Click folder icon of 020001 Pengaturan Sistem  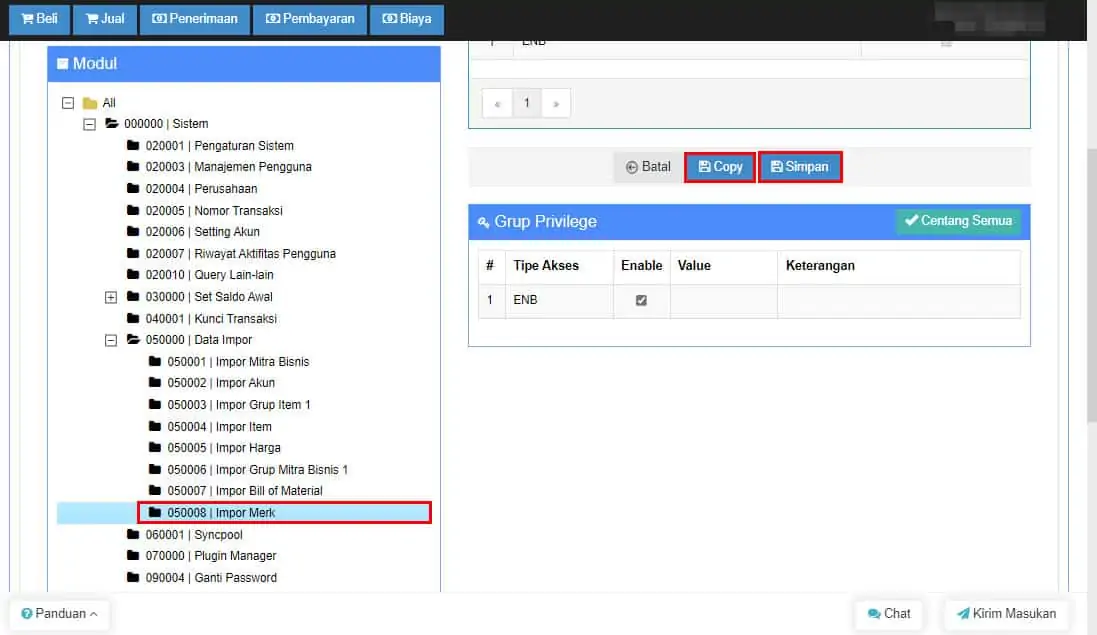(133, 145)
